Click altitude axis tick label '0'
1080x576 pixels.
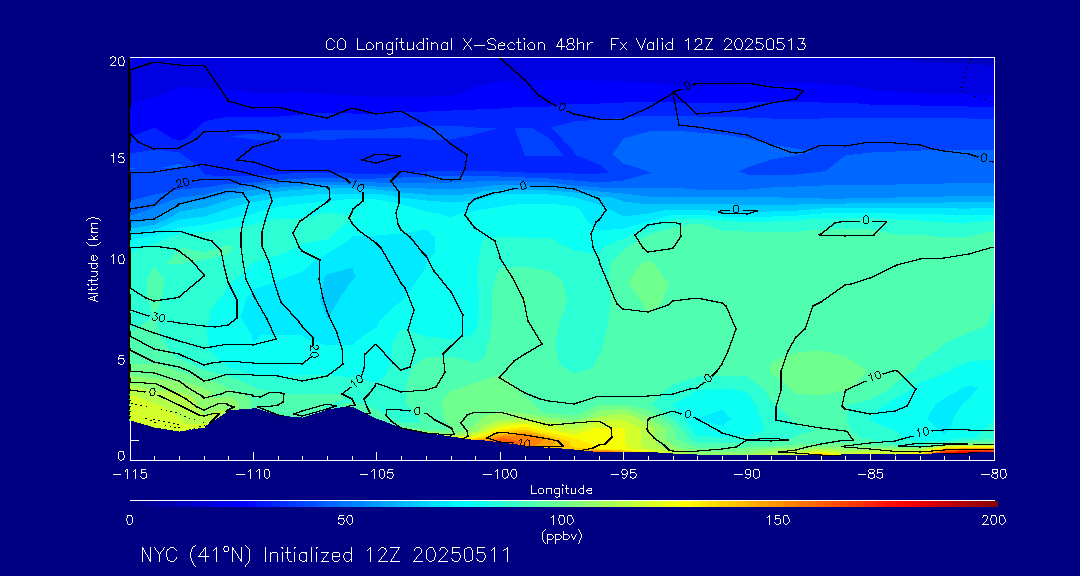pos(121,455)
